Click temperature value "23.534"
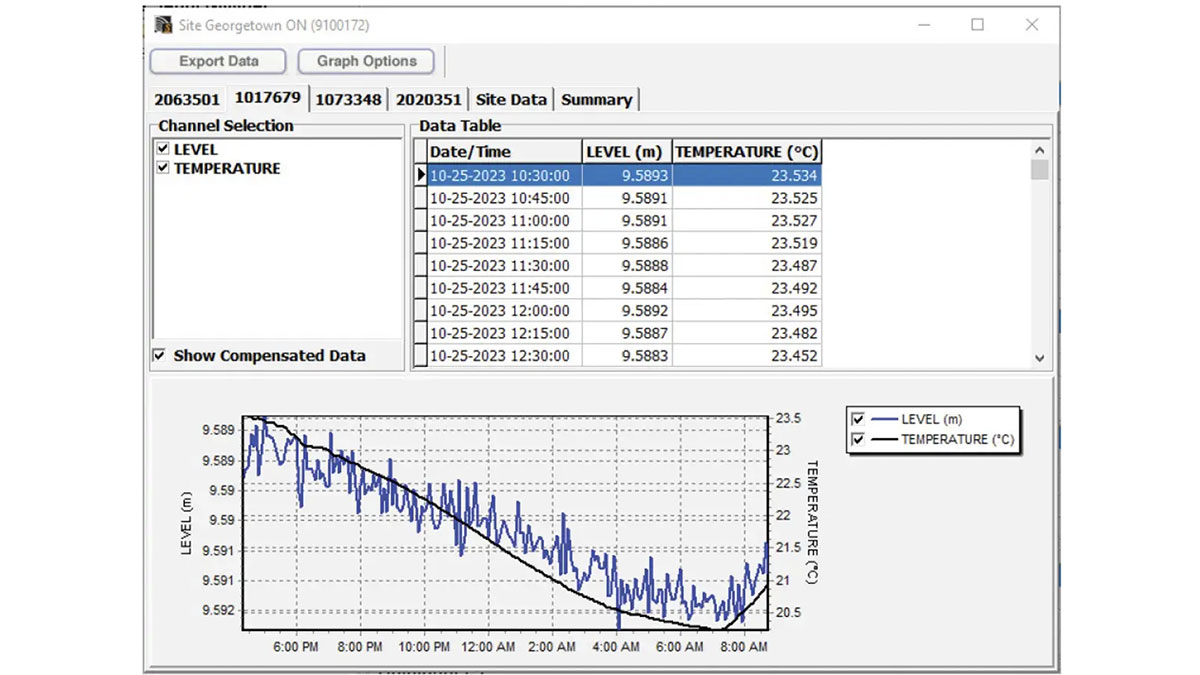 (747, 175)
